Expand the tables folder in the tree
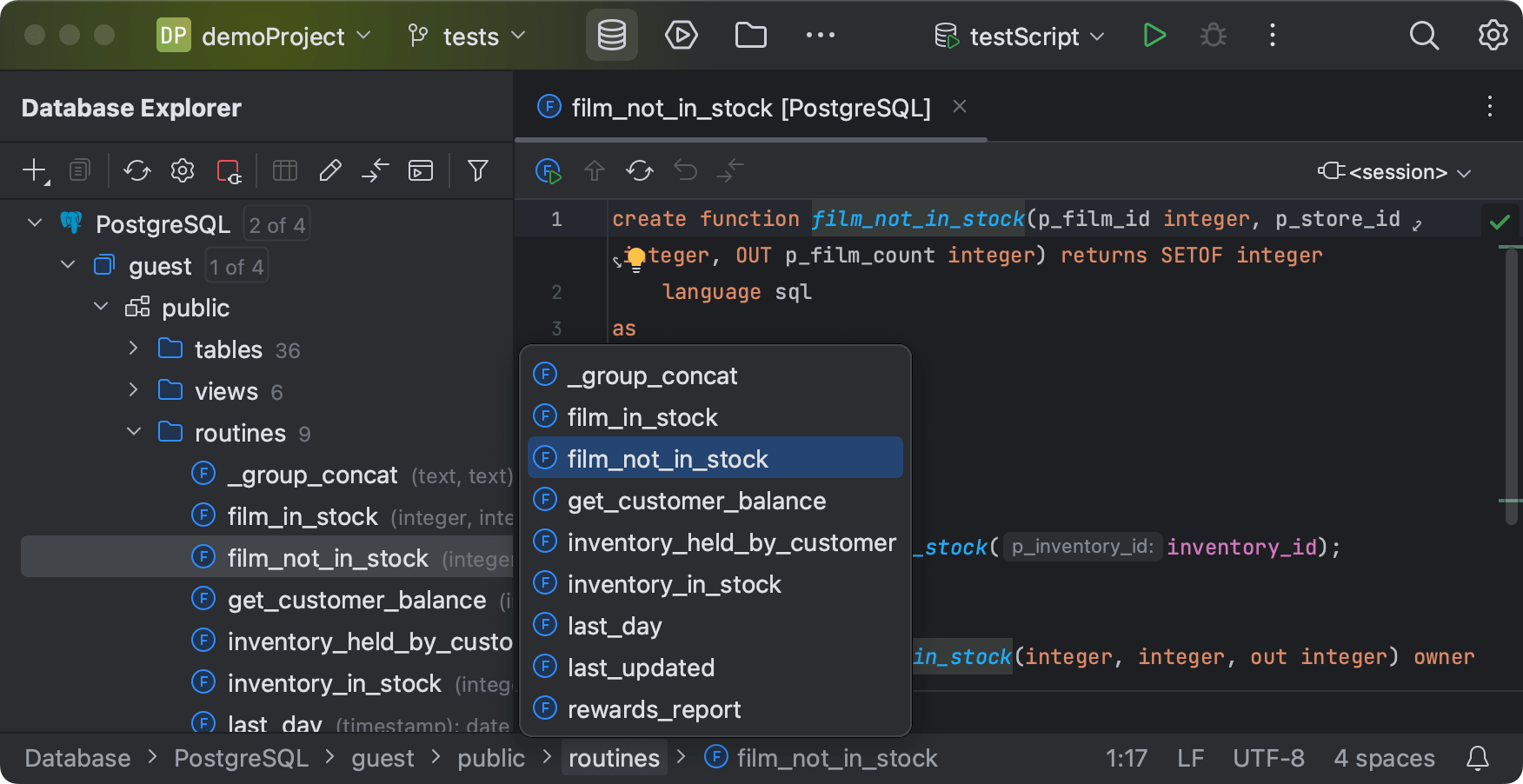The image size is (1523, 784). [x=133, y=349]
